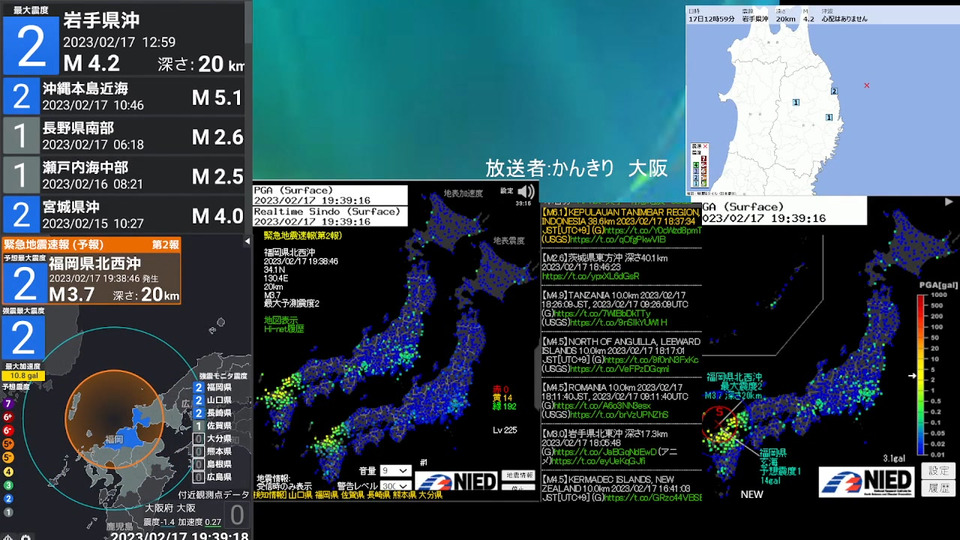960x540 pixels.
Task: Select the Hi-net履歴 history option
Action: click(284, 329)
